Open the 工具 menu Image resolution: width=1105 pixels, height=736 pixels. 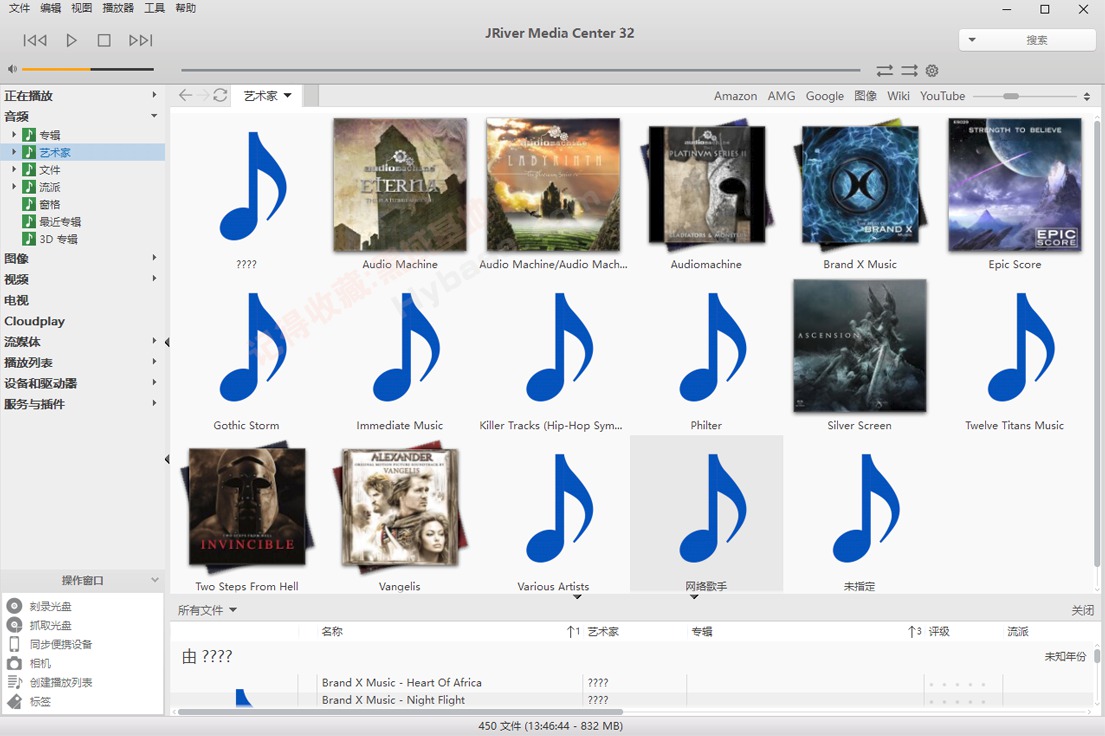click(x=154, y=8)
